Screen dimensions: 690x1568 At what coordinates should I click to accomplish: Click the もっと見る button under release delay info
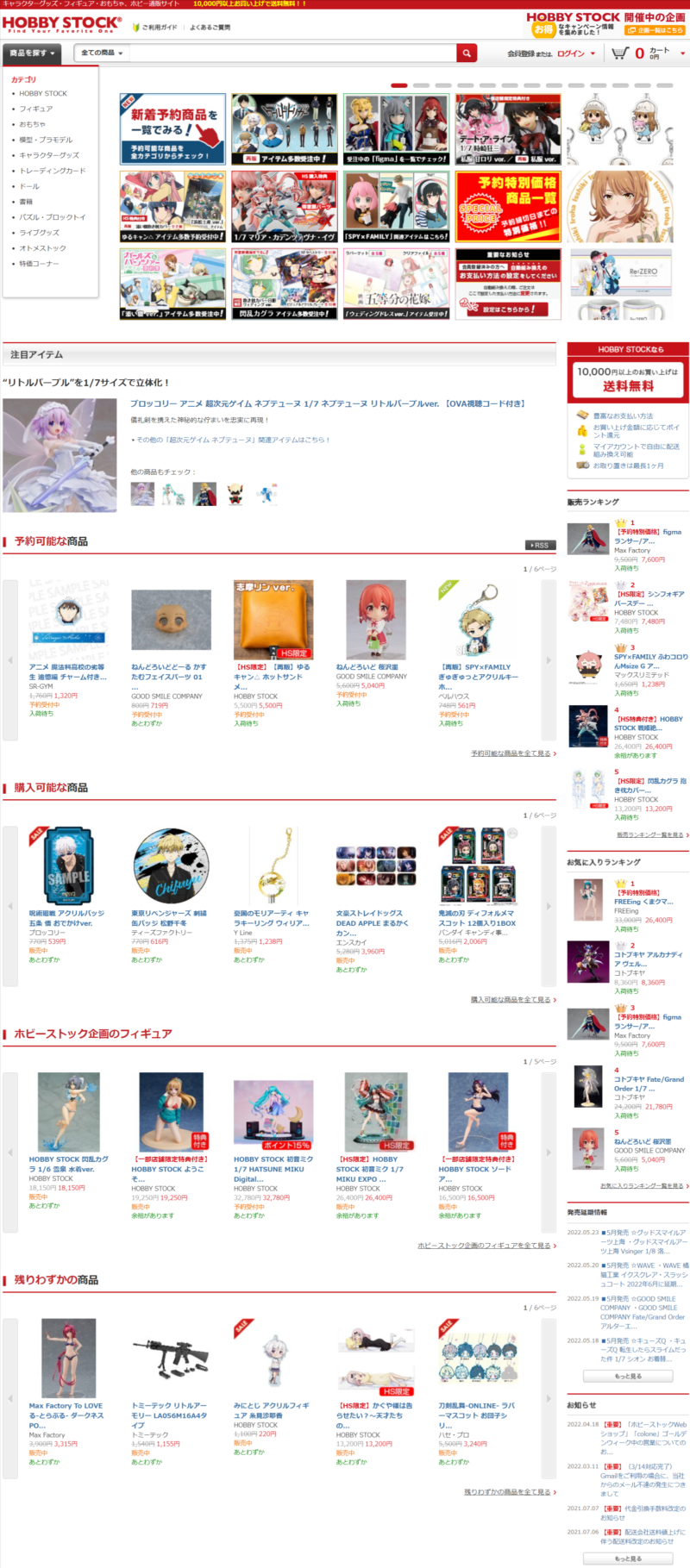(x=628, y=1377)
